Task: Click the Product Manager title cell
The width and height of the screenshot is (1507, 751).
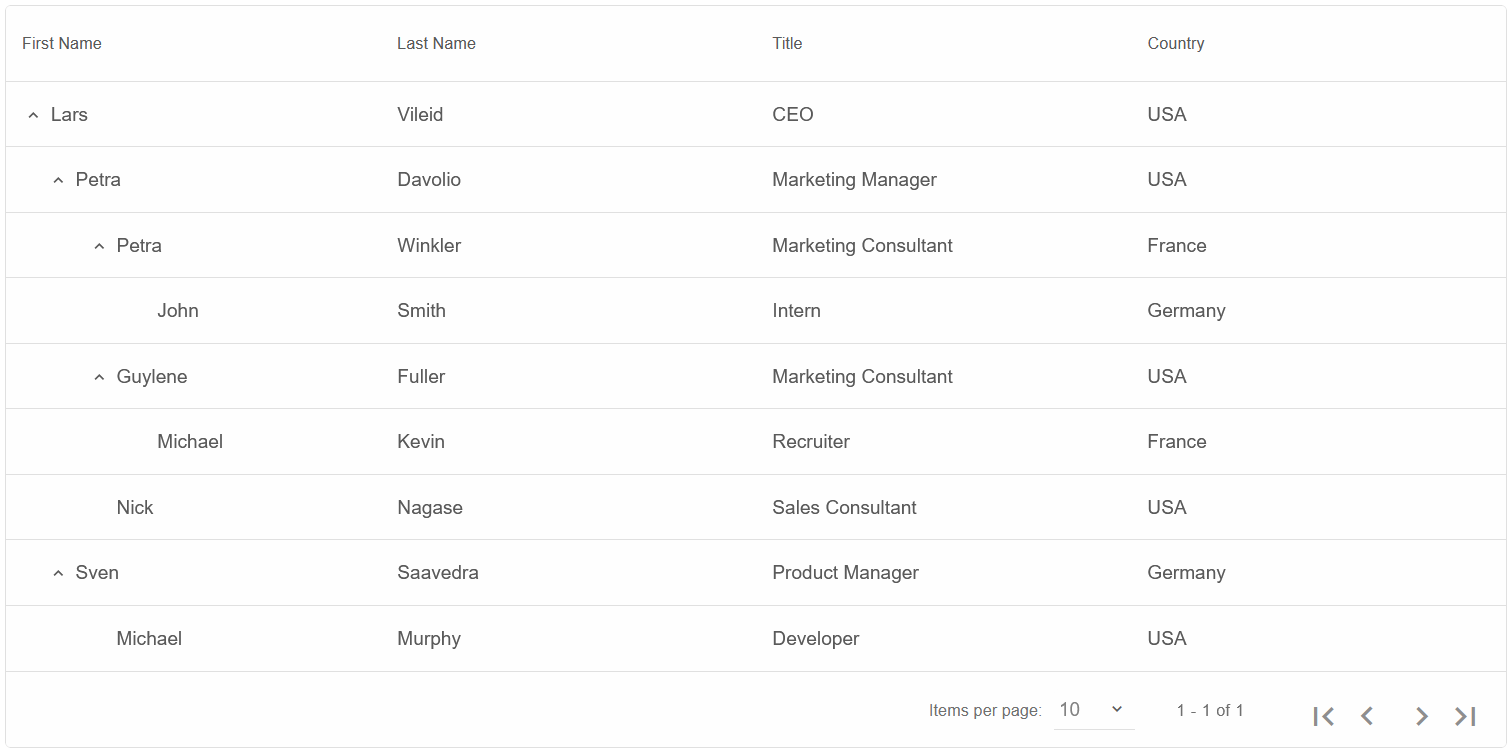Action: coord(845,573)
